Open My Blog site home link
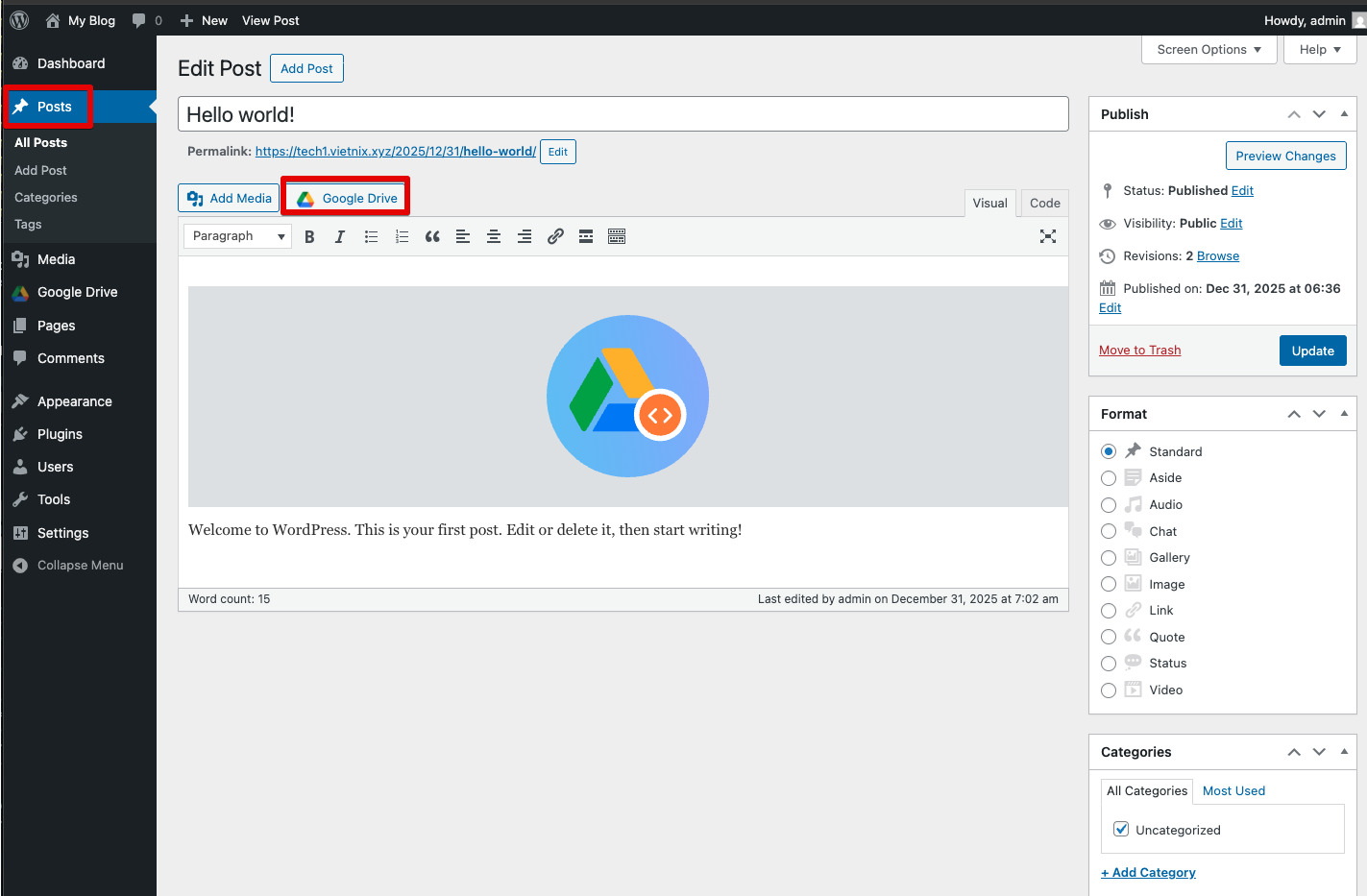Viewport: 1367px width, 896px height. [x=81, y=20]
